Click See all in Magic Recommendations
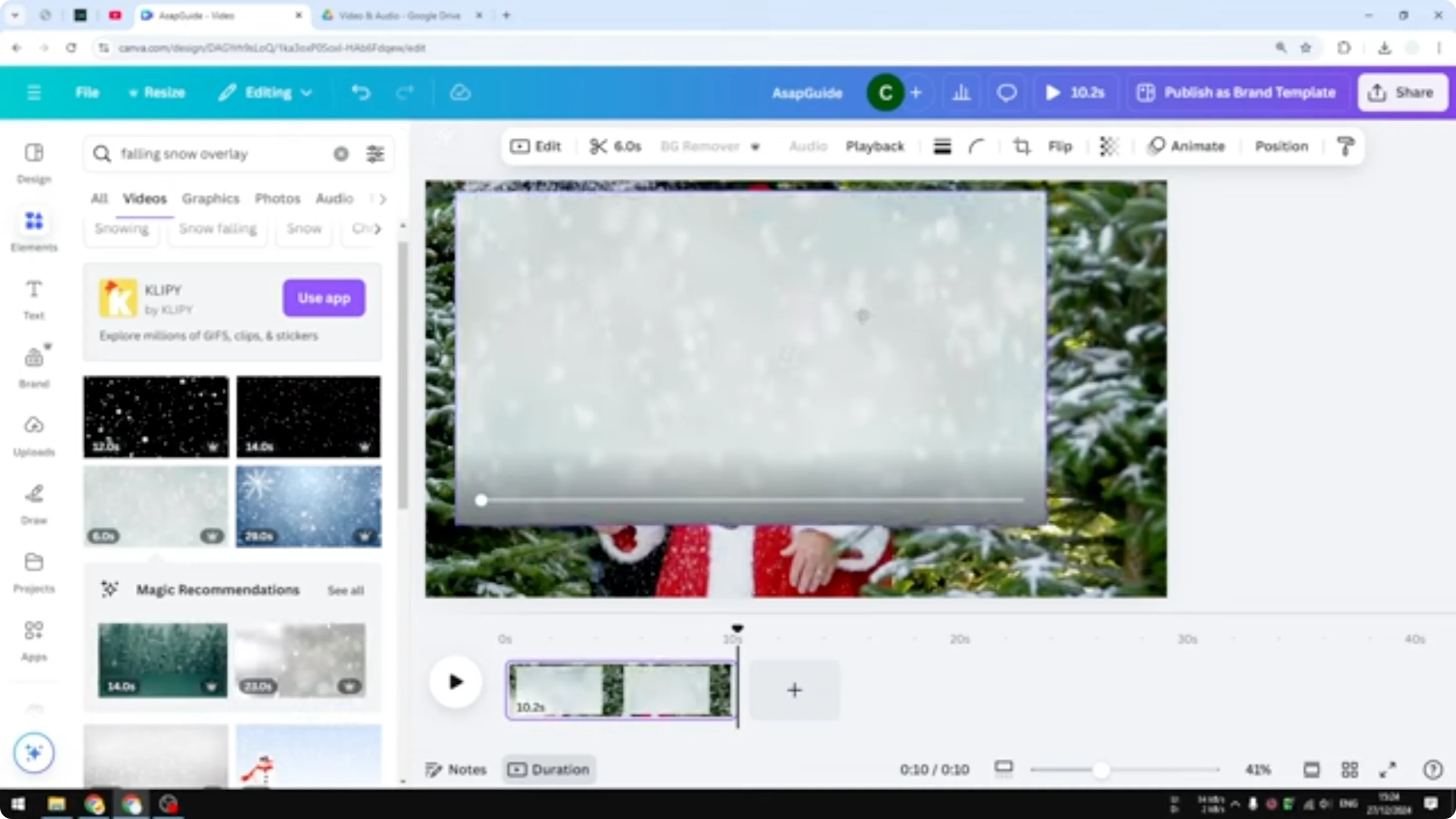 (345, 590)
